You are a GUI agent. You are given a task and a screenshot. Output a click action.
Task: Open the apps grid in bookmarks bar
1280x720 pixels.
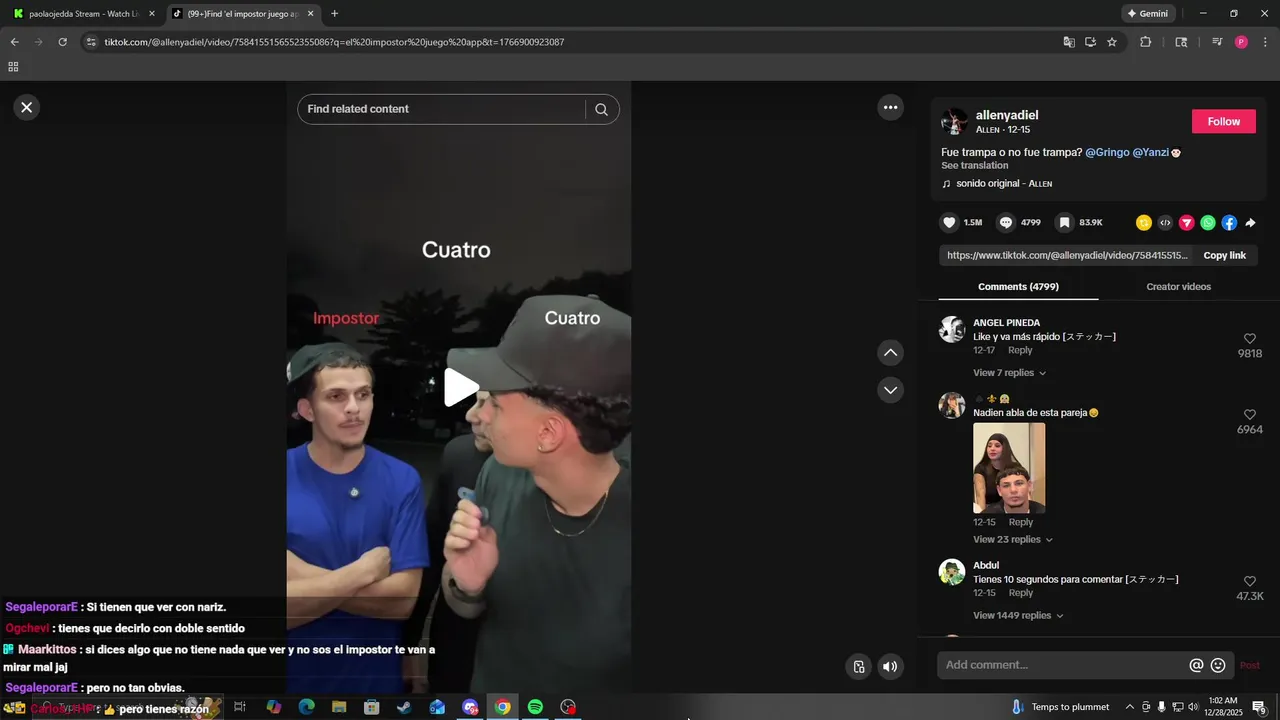point(13,67)
